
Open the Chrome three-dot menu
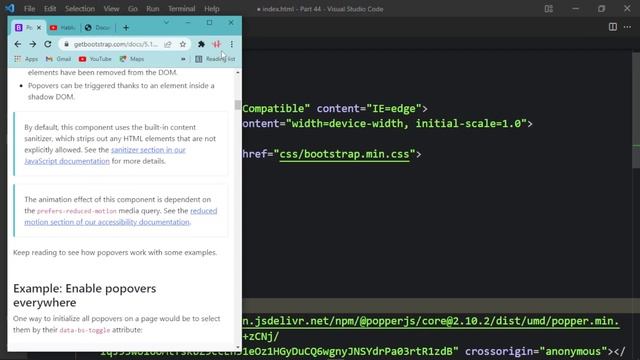(x=231, y=44)
